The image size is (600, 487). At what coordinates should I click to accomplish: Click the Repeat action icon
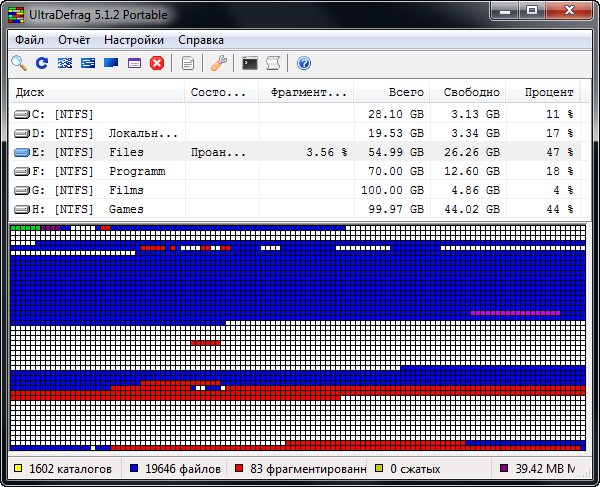click(x=42, y=63)
